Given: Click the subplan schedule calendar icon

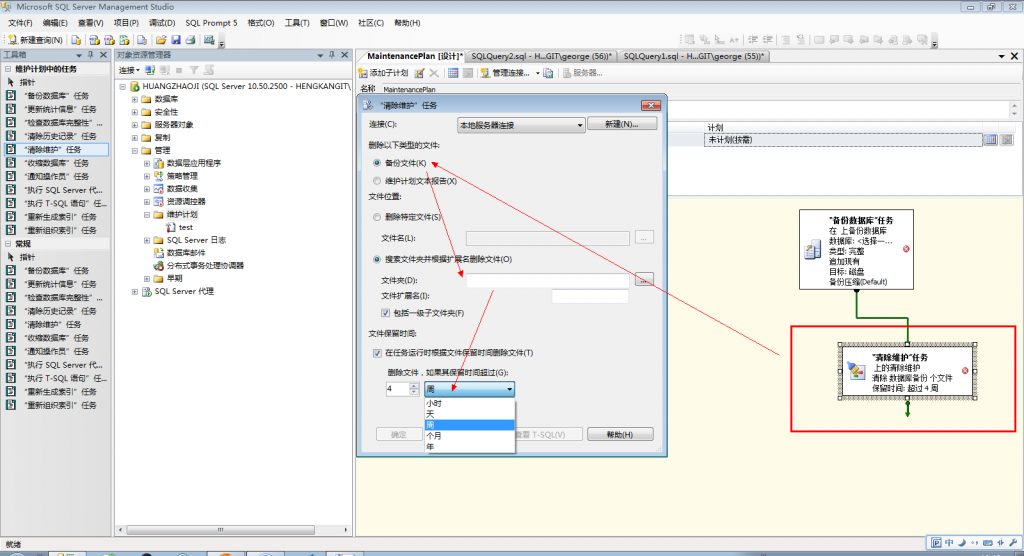Looking at the screenshot, I should 991,139.
